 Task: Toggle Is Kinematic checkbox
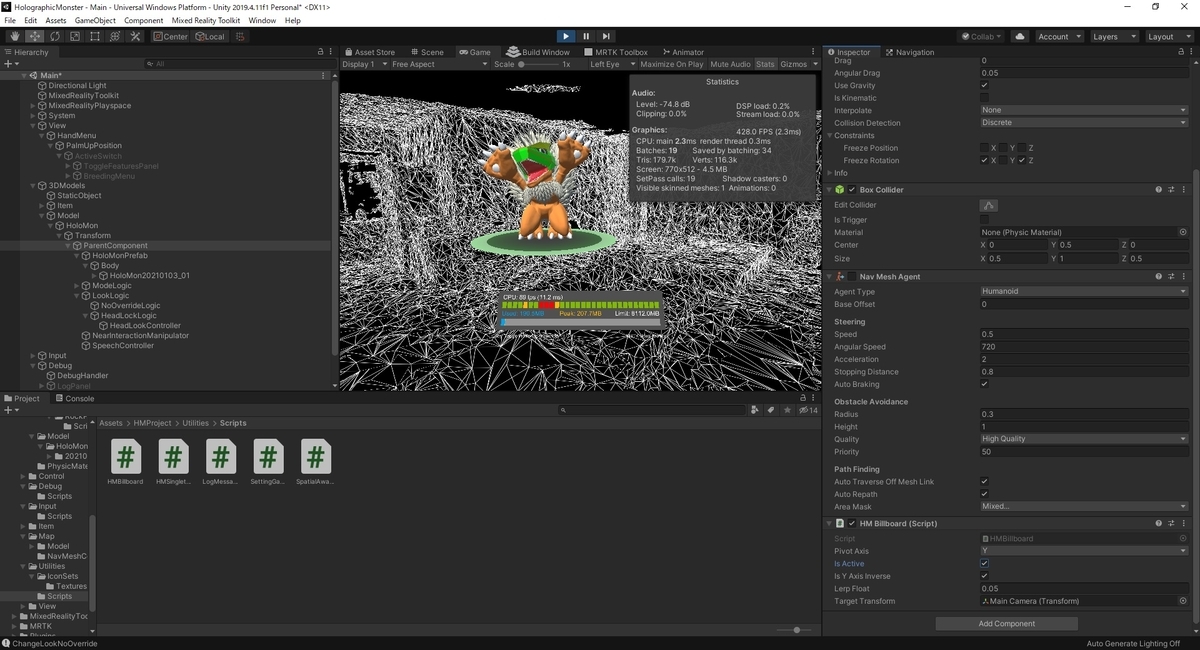(984, 98)
